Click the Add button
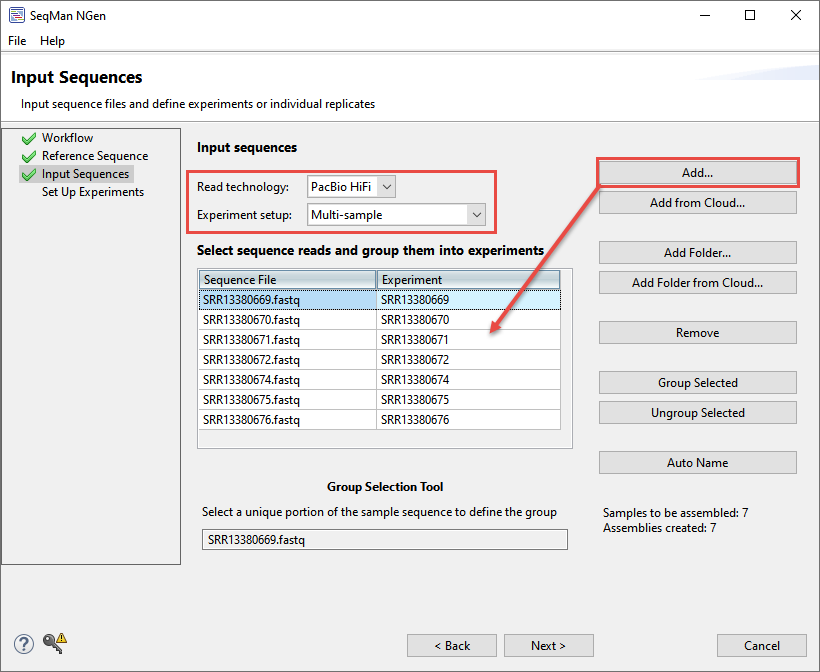Viewport: 820px width, 672px height. point(697,172)
